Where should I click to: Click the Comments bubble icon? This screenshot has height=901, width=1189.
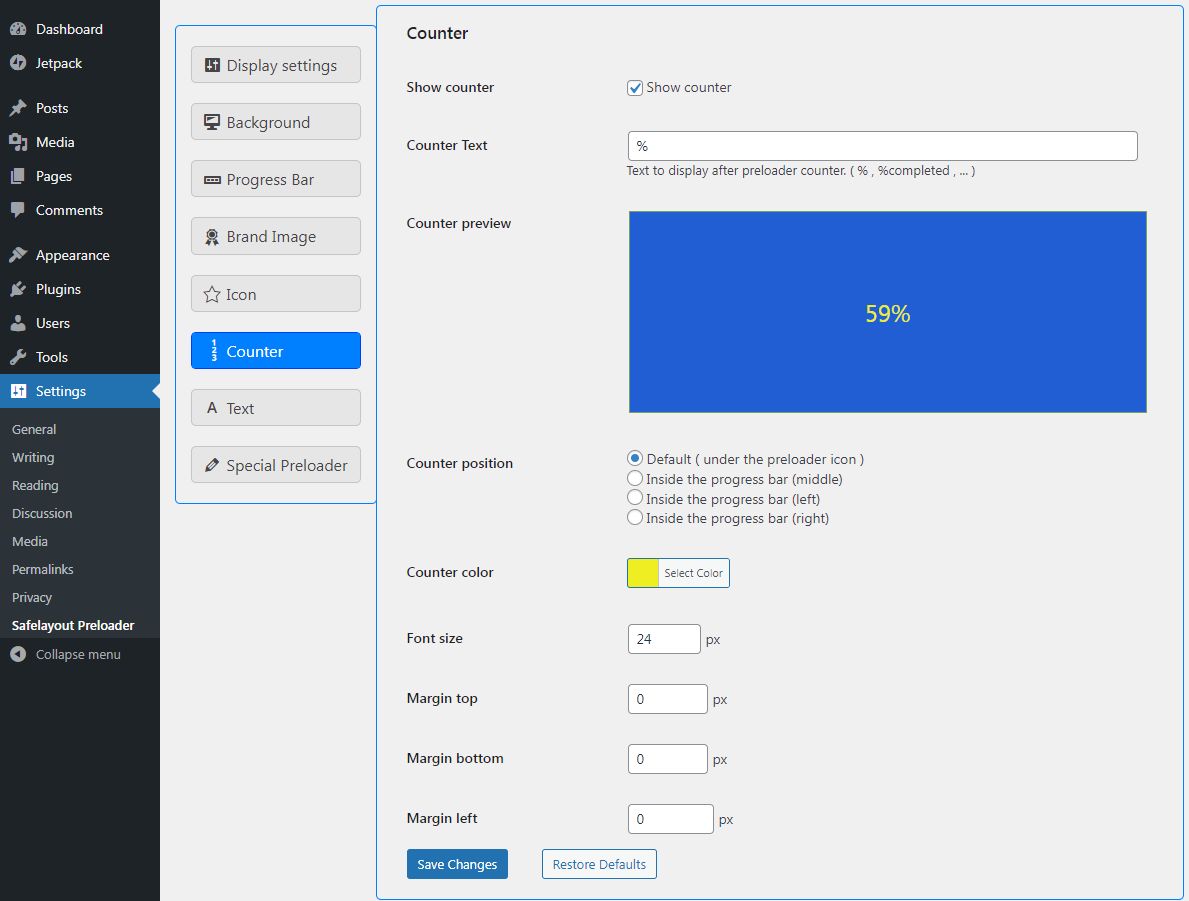pyautogui.click(x=17, y=210)
